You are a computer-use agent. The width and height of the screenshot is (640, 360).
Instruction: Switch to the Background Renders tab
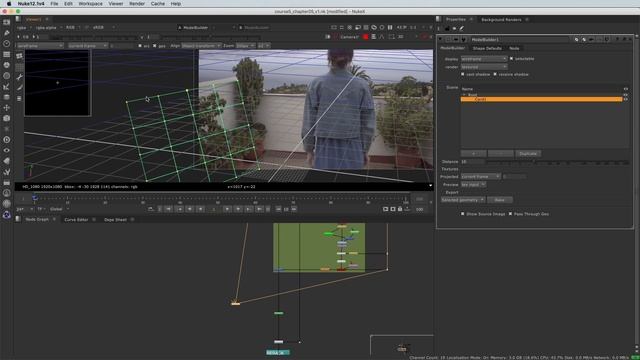pyautogui.click(x=501, y=20)
